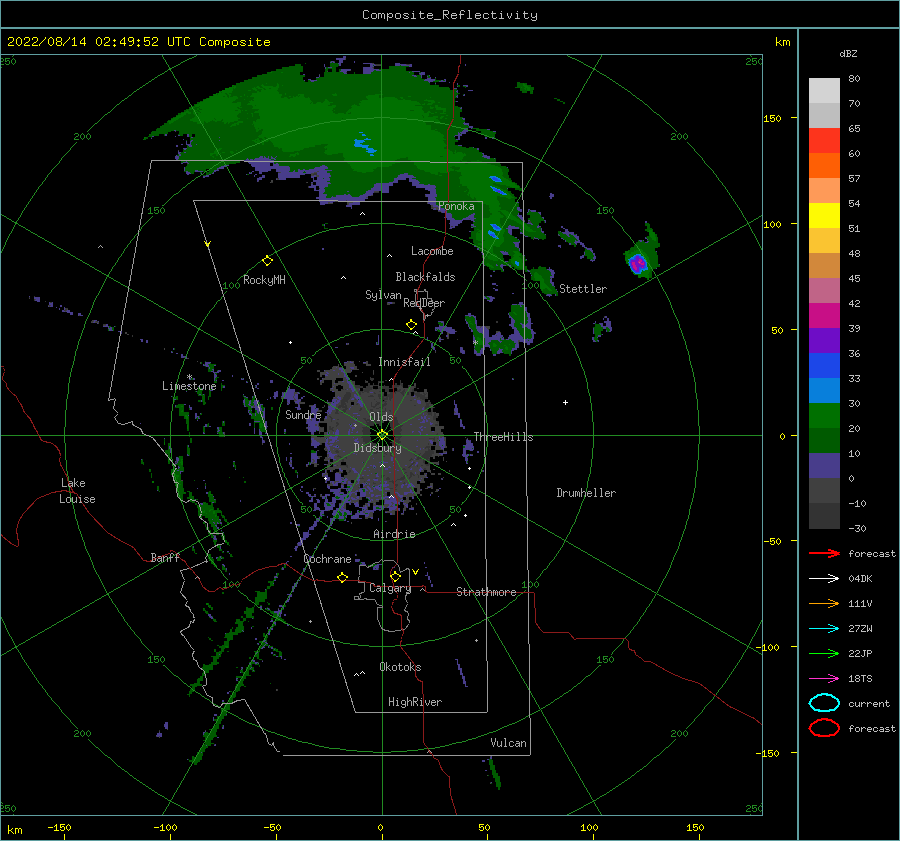Image resolution: width=900 pixels, height=841 pixels.
Task: Click the Didsbury town label
Action: click(x=378, y=448)
